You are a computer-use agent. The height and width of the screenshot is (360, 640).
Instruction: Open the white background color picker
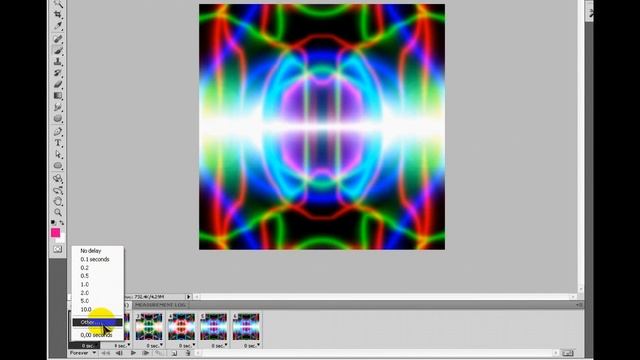[x=62, y=238]
